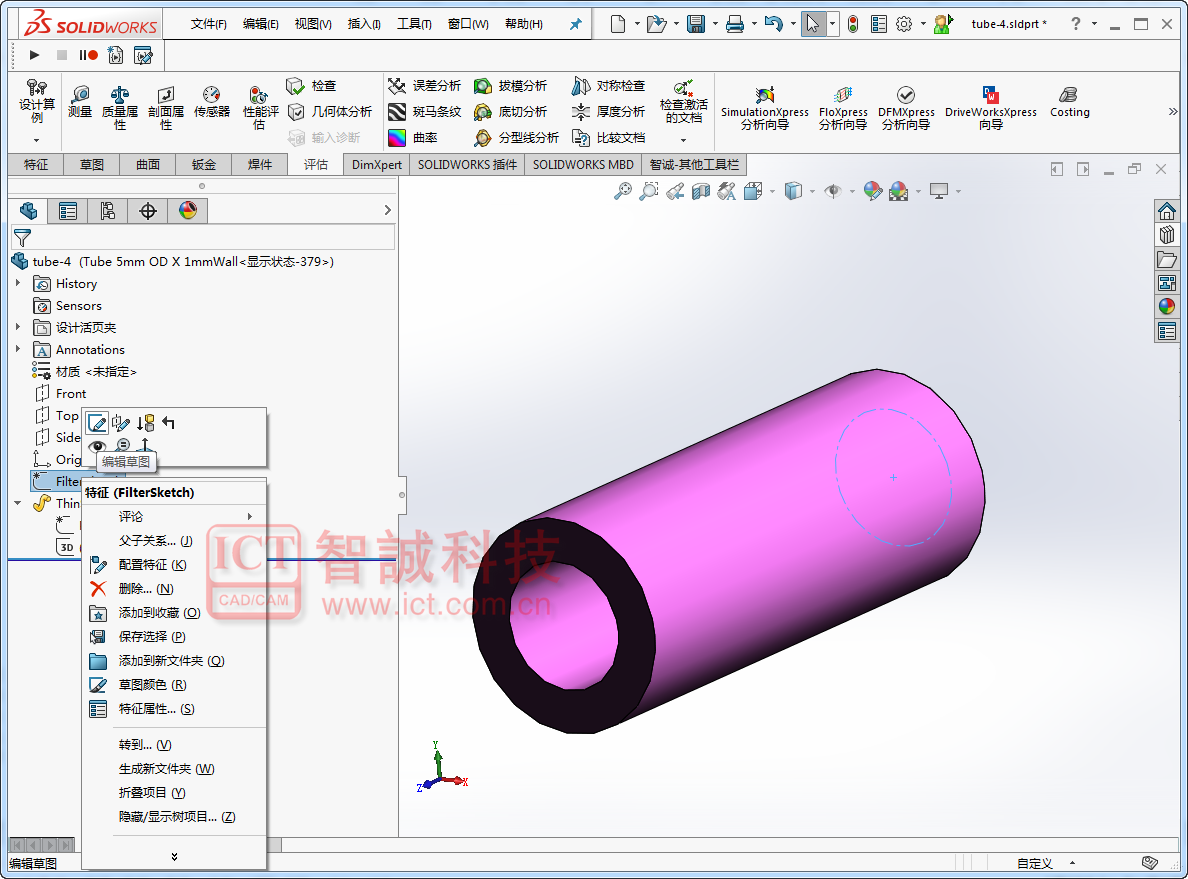Screen dimensions: 1188x879
Task: Toggle Curvature display
Action: coord(413,137)
